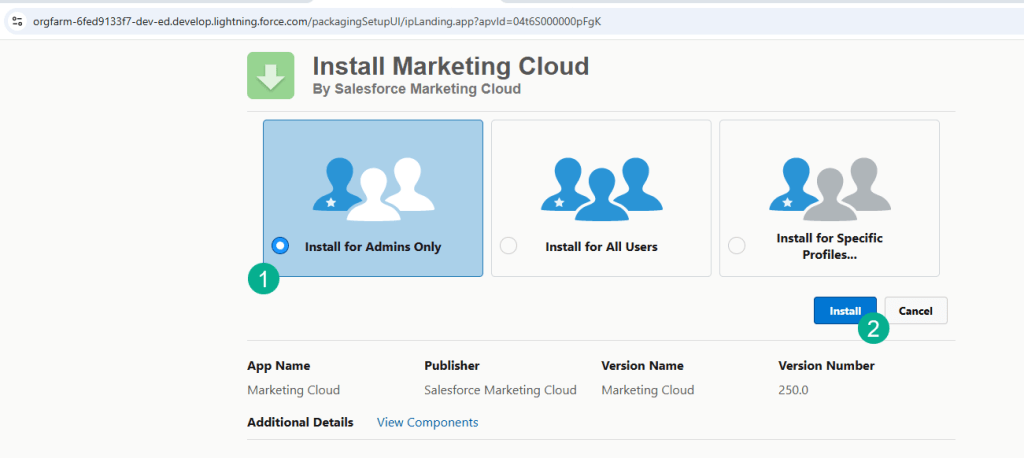Click the green download arrow package icon
The image size is (1024, 458).
coord(270,76)
